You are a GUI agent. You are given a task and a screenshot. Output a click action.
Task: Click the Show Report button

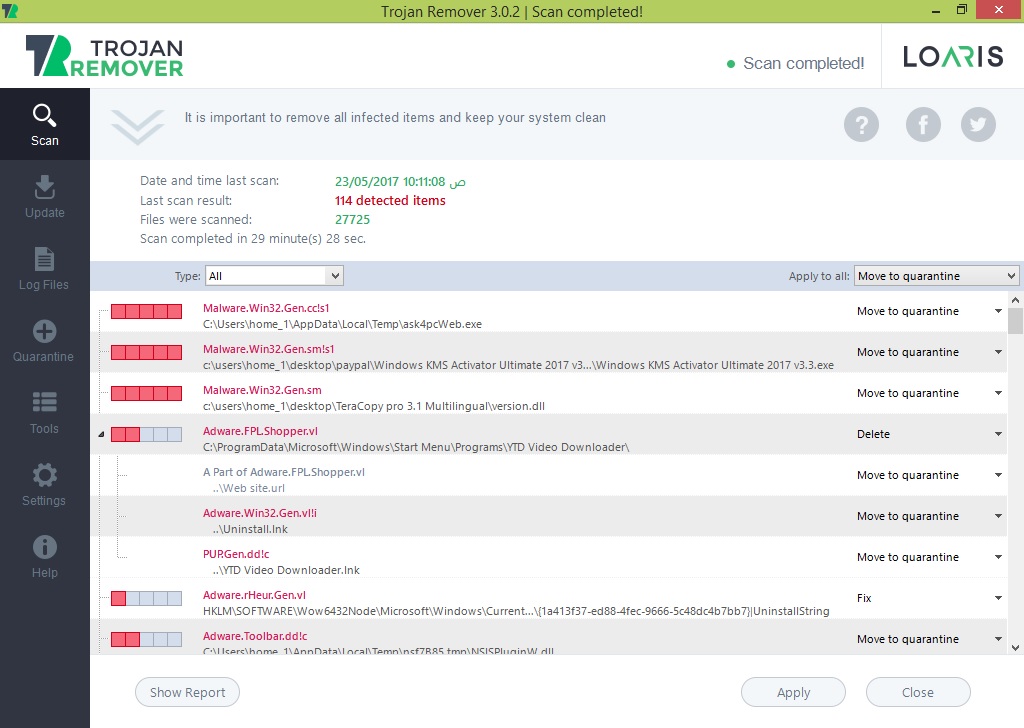187,692
